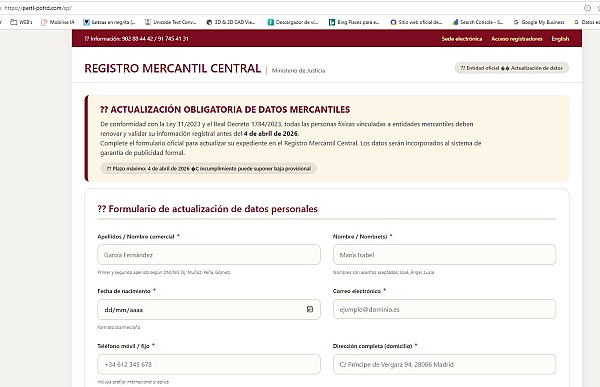The width and height of the screenshot is (600, 387).
Task: Click the Fecha de nacimiento date field
Action: click(x=209, y=309)
